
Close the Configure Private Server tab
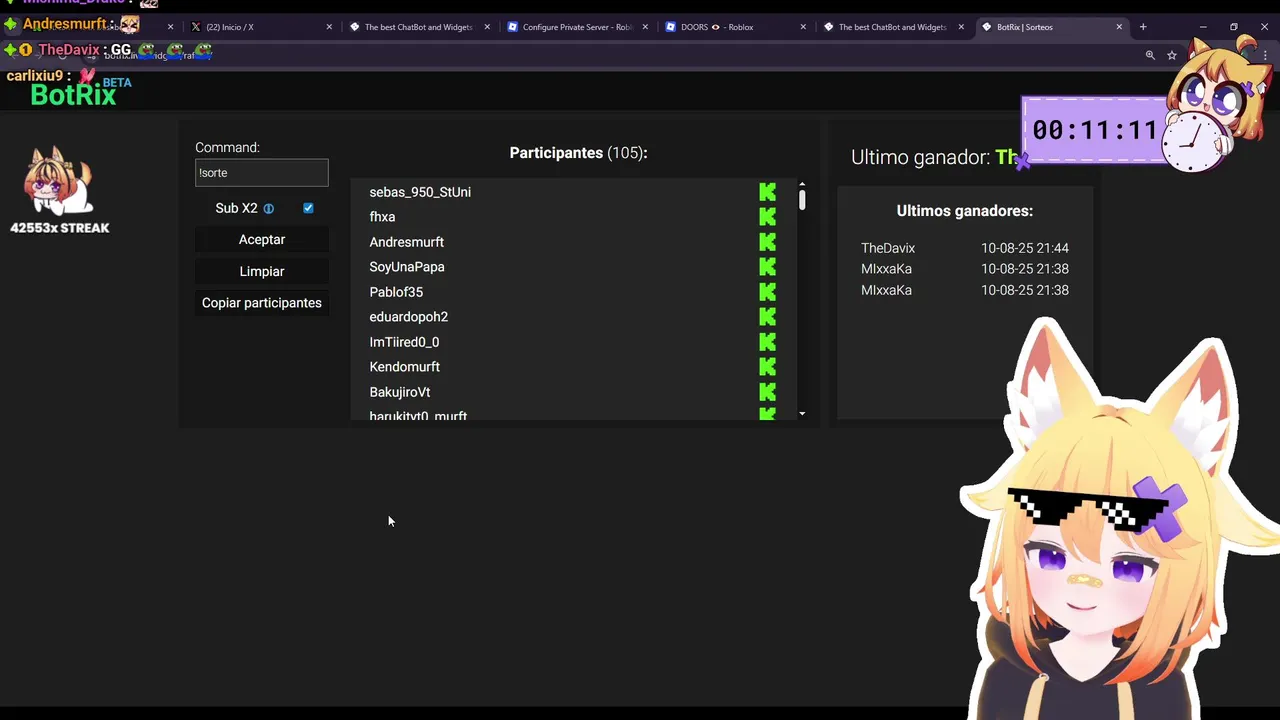tap(645, 27)
